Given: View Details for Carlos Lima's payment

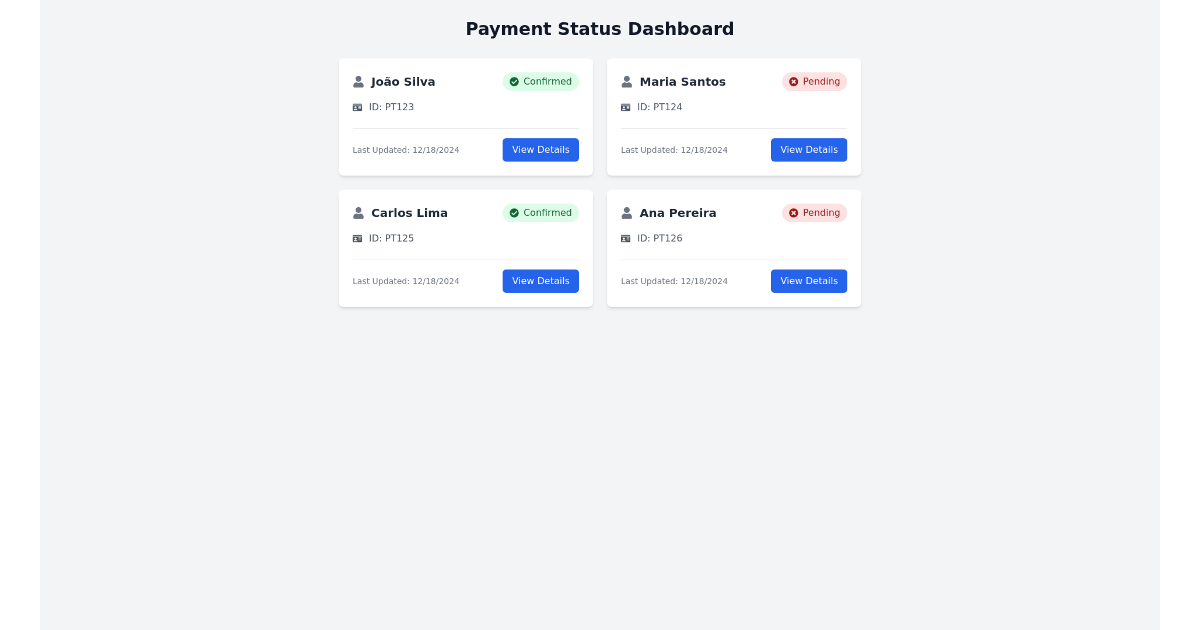Looking at the screenshot, I should coord(541,281).
